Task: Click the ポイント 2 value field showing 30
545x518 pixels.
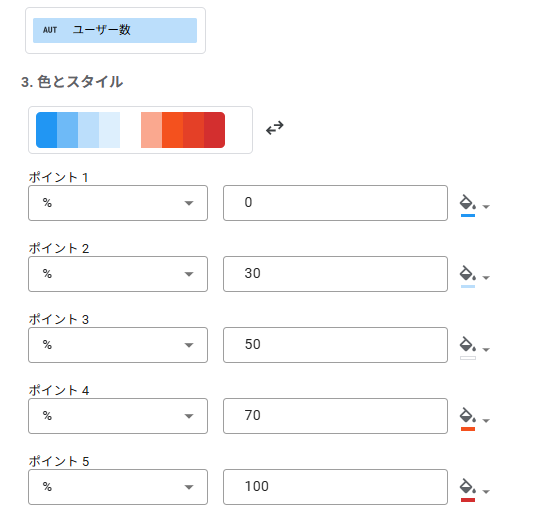Action: point(335,274)
